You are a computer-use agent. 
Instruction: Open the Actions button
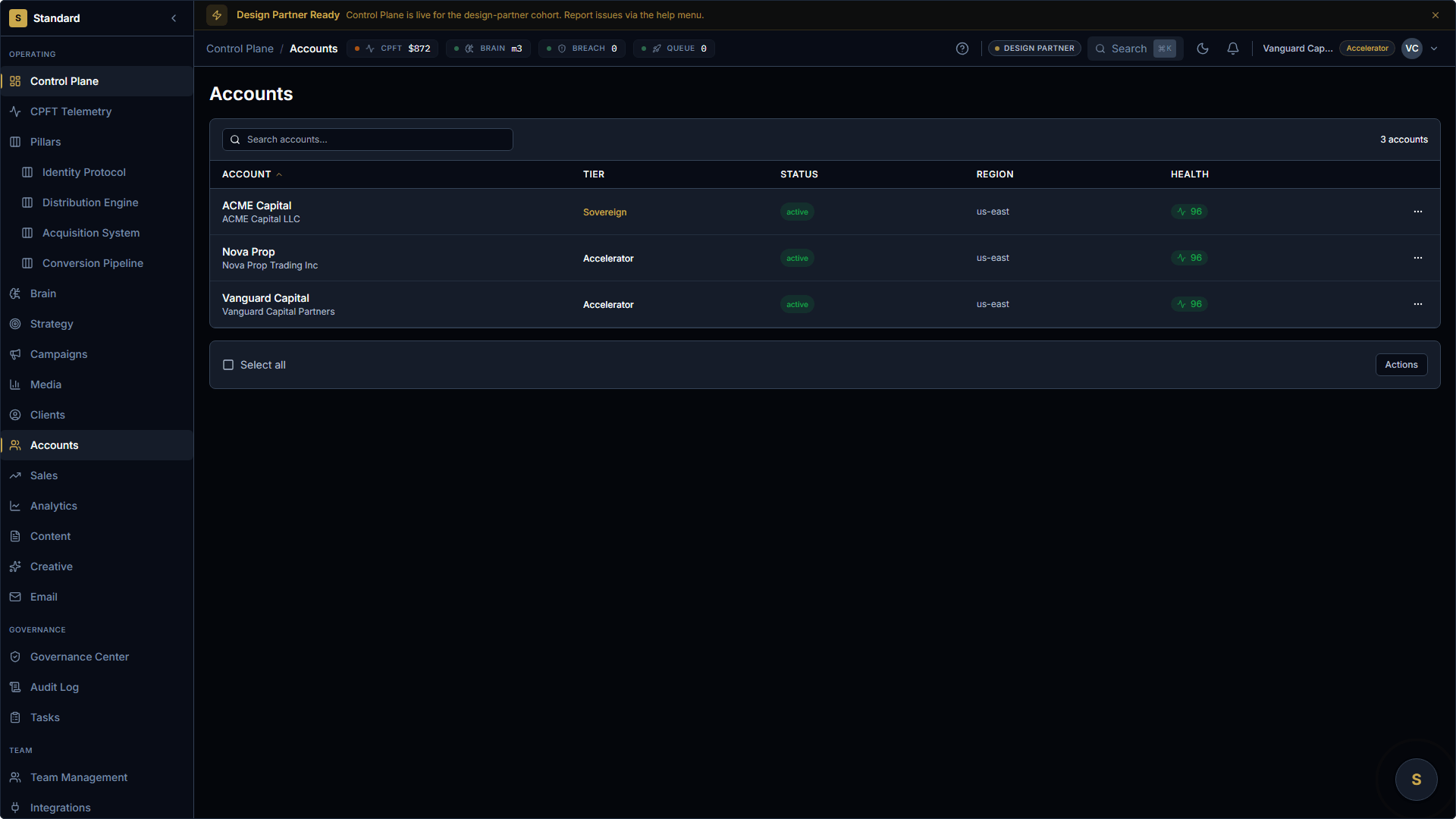pos(1401,365)
